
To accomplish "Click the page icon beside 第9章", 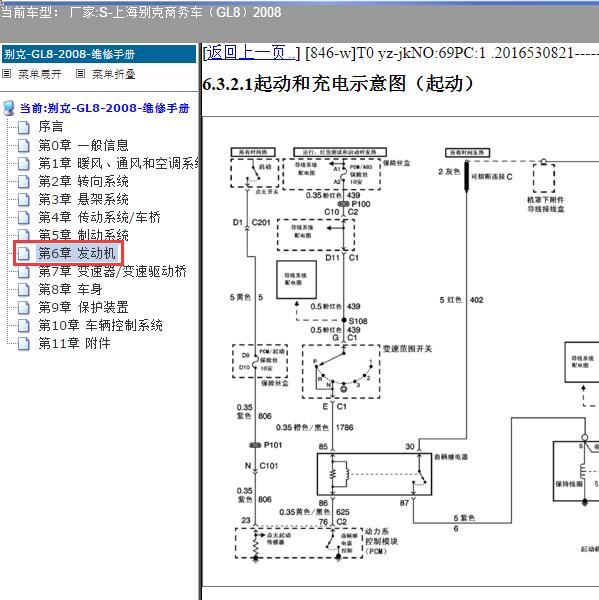I will (x=24, y=308).
